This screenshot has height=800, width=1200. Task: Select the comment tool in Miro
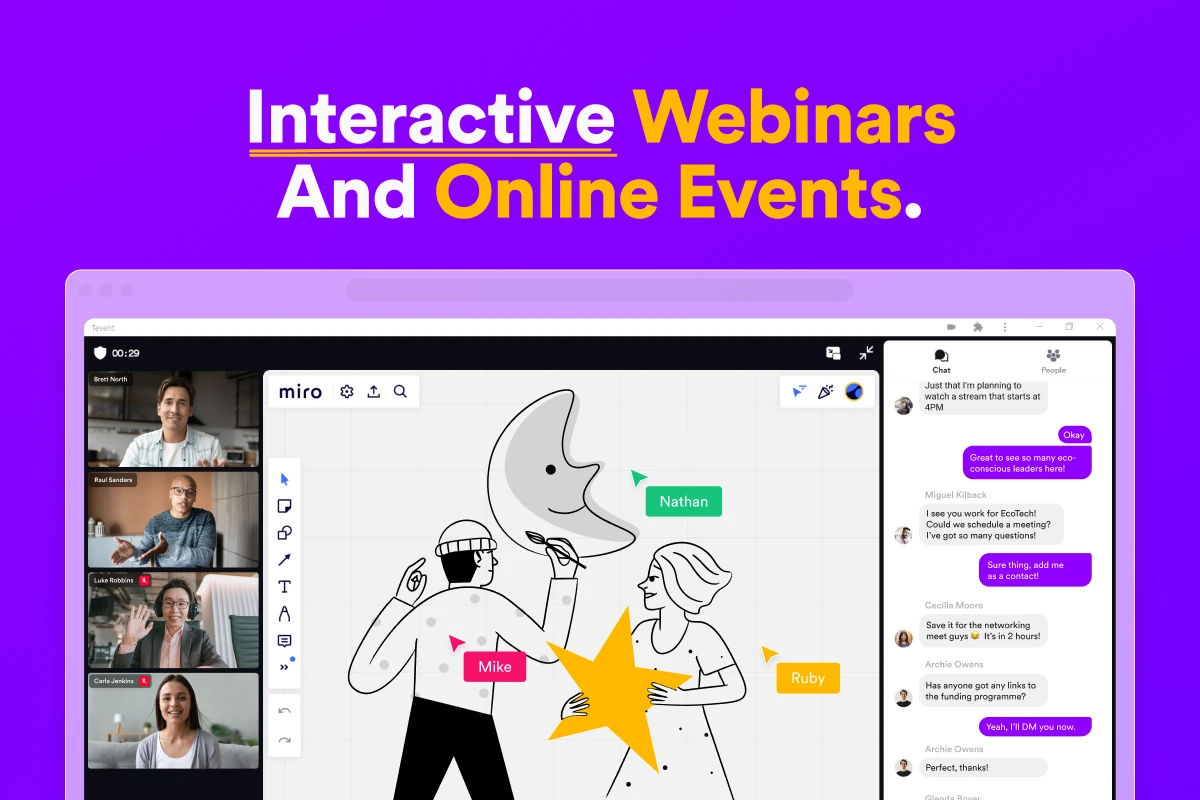coord(284,641)
